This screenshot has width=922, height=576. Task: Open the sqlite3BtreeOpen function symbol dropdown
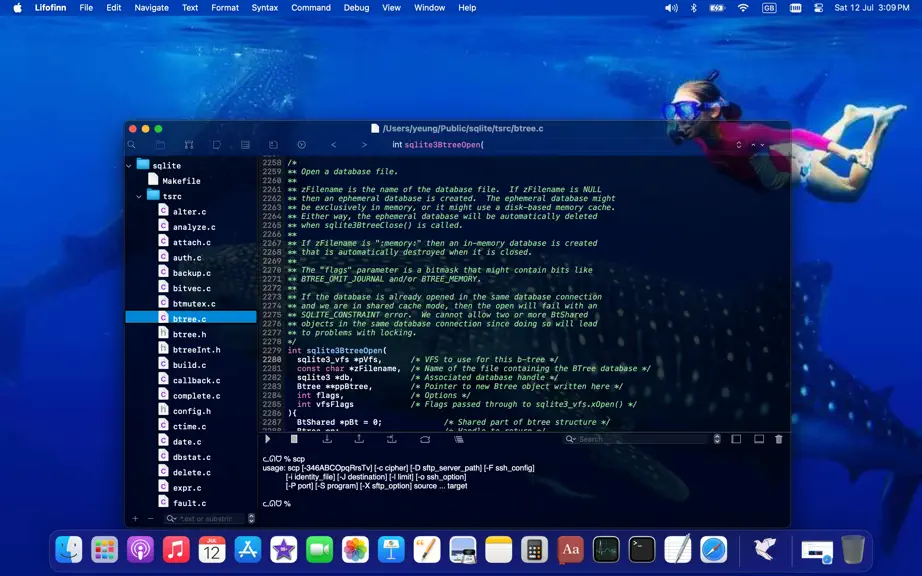tap(438, 145)
